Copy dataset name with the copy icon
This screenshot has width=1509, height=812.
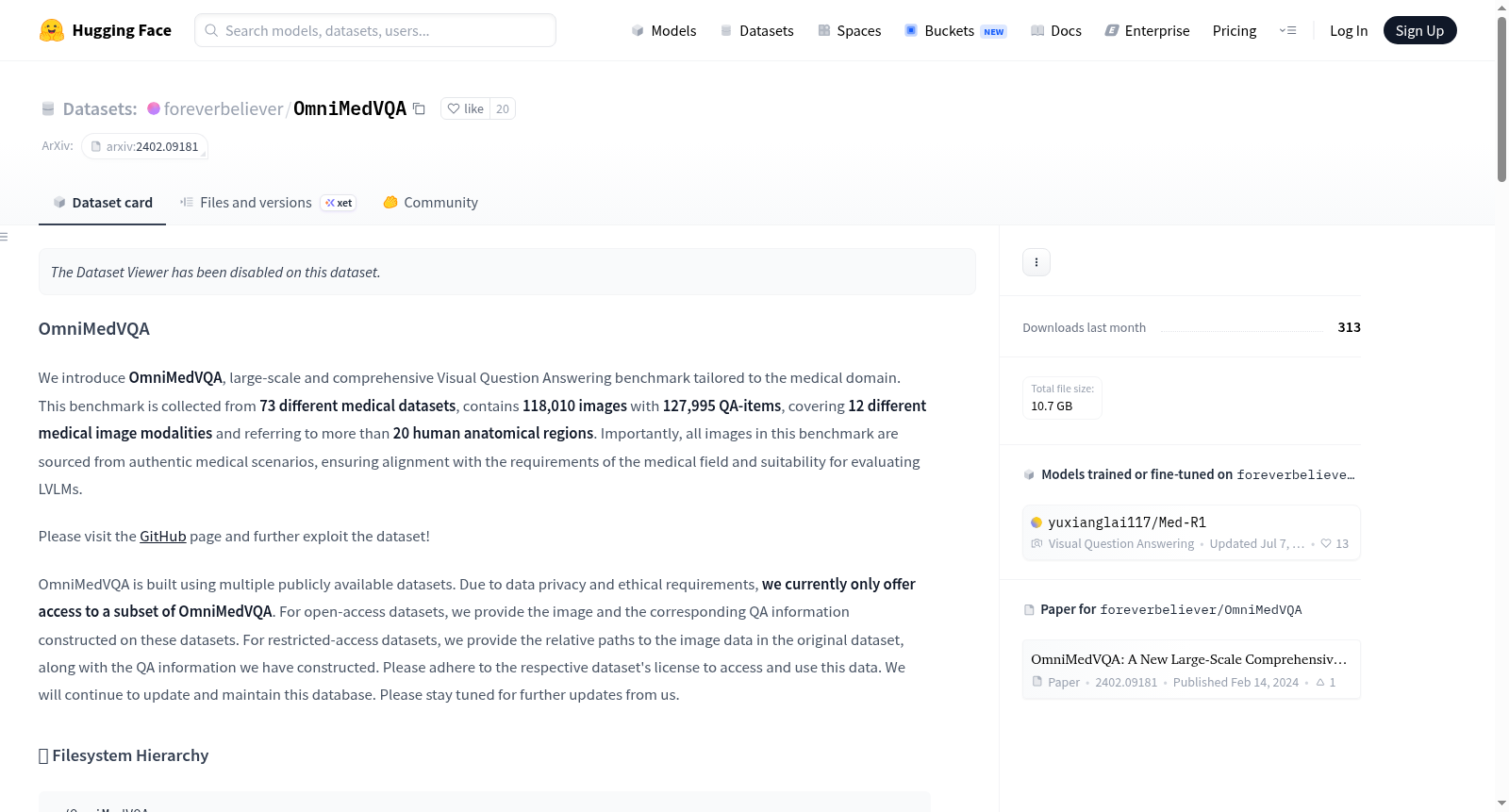[419, 108]
